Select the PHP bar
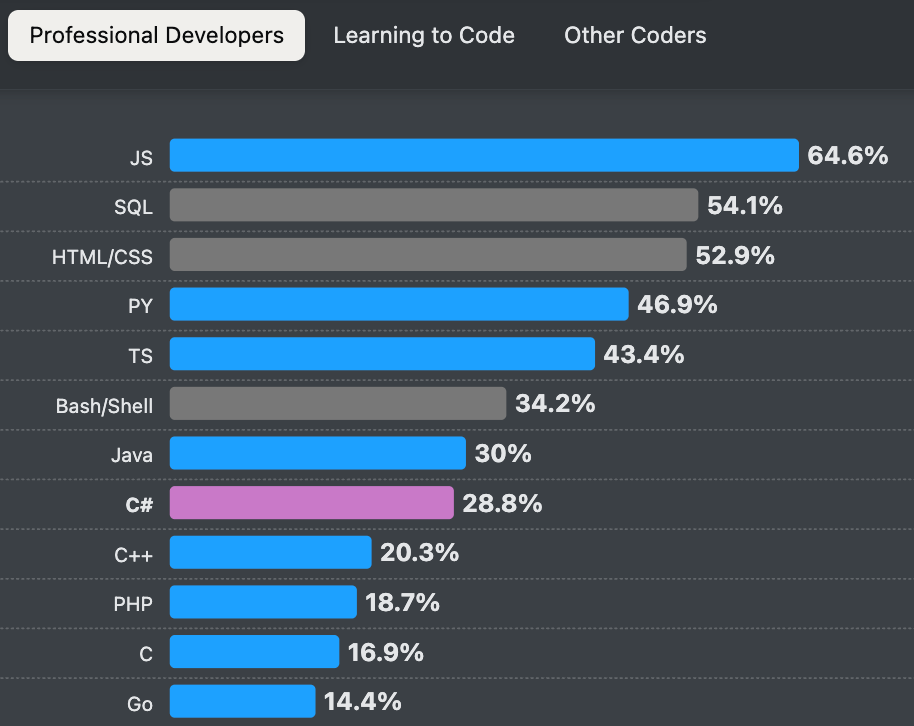The height and width of the screenshot is (726, 914). pos(262,602)
